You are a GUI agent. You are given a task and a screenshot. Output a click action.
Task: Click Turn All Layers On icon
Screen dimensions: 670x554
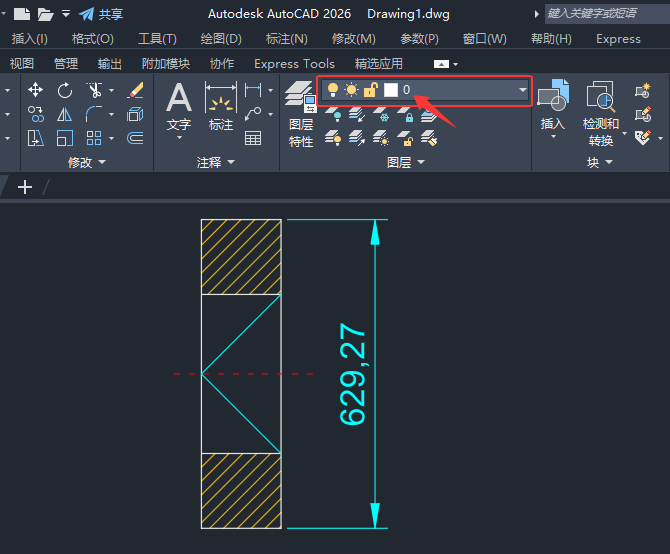pyautogui.click(x=333, y=138)
